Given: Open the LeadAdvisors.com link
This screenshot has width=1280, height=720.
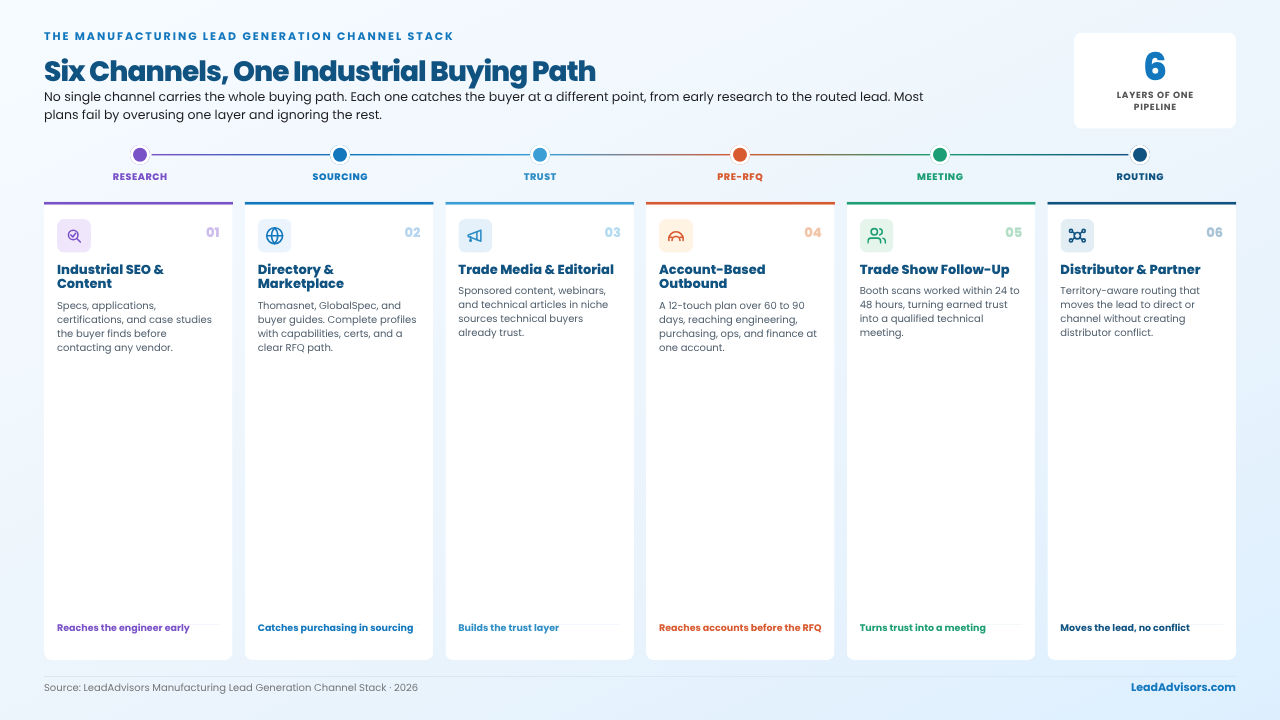Looking at the screenshot, I should (1183, 687).
